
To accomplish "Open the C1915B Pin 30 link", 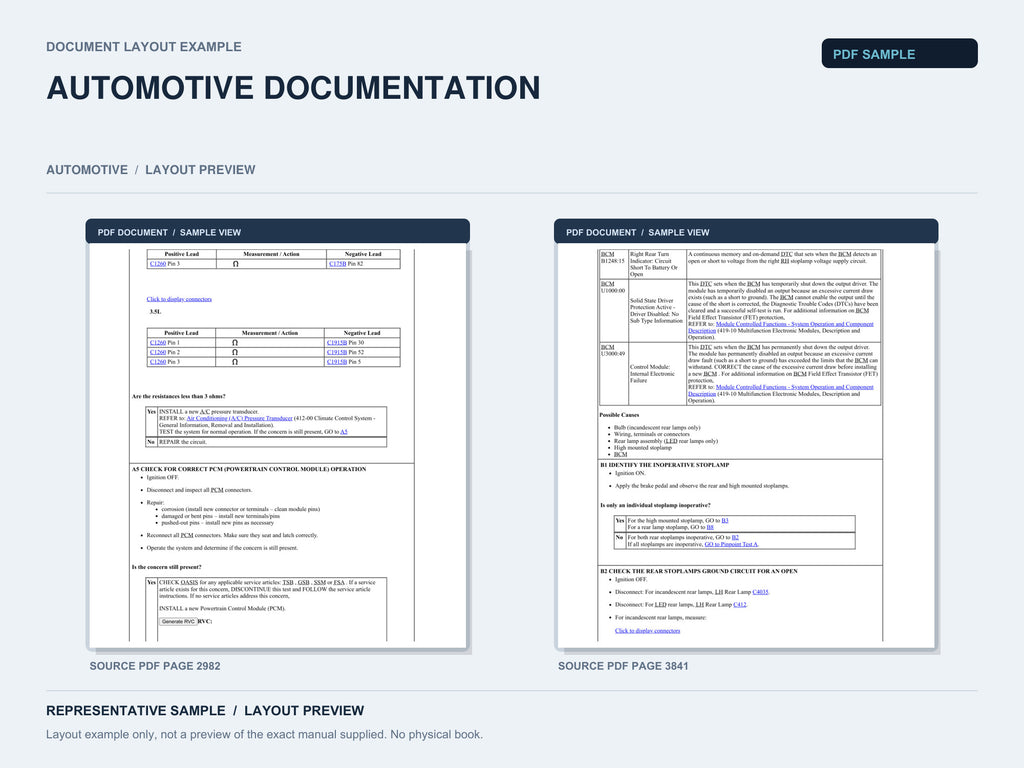I will click(337, 343).
